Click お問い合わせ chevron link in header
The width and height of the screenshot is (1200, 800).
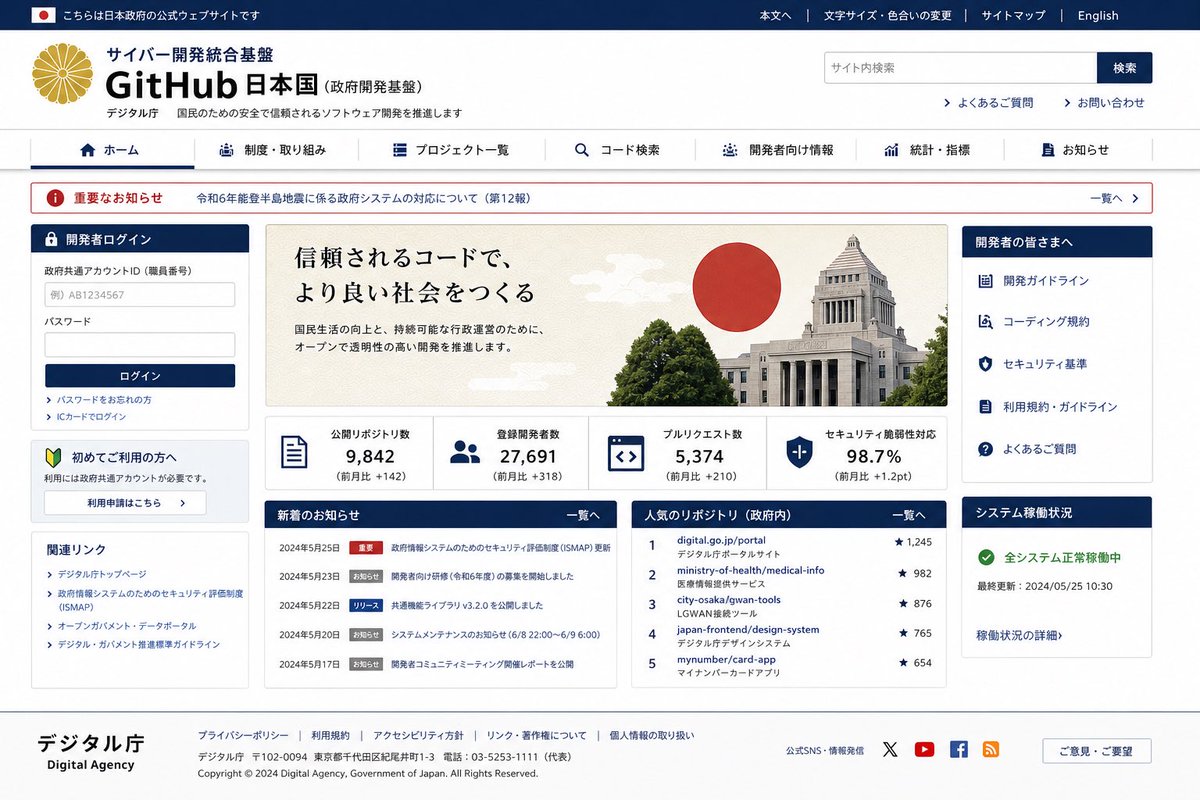1104,103
